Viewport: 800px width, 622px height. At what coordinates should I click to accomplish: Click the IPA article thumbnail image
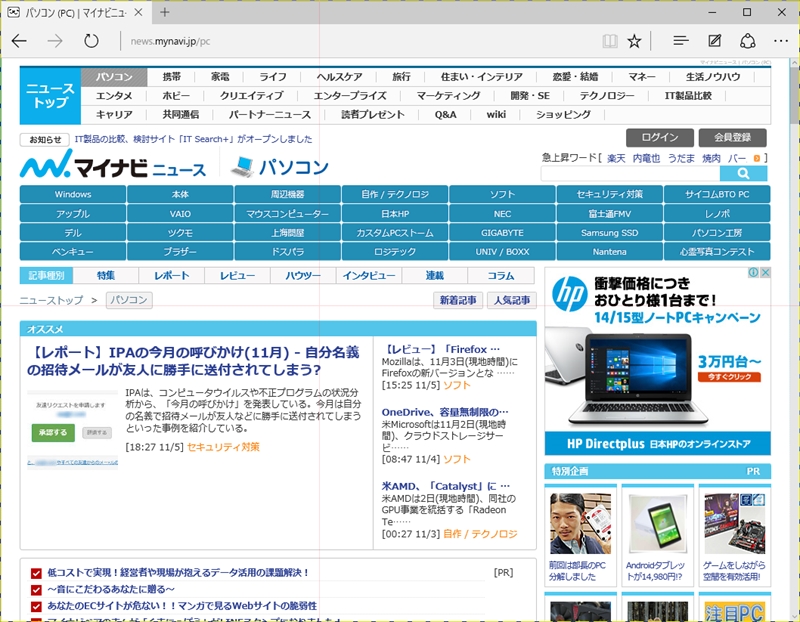(x=72, y=429)
